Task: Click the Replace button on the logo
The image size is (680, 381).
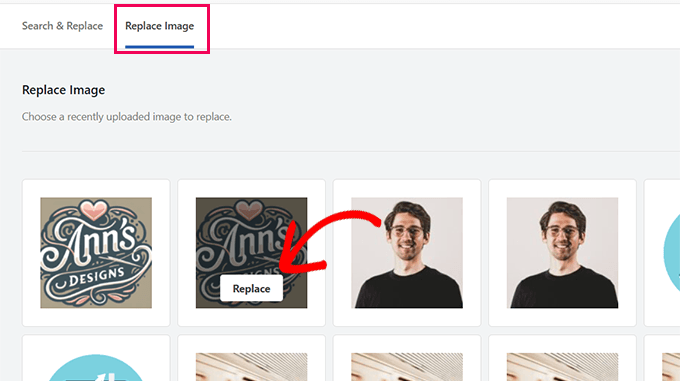Action: [252, 289]
